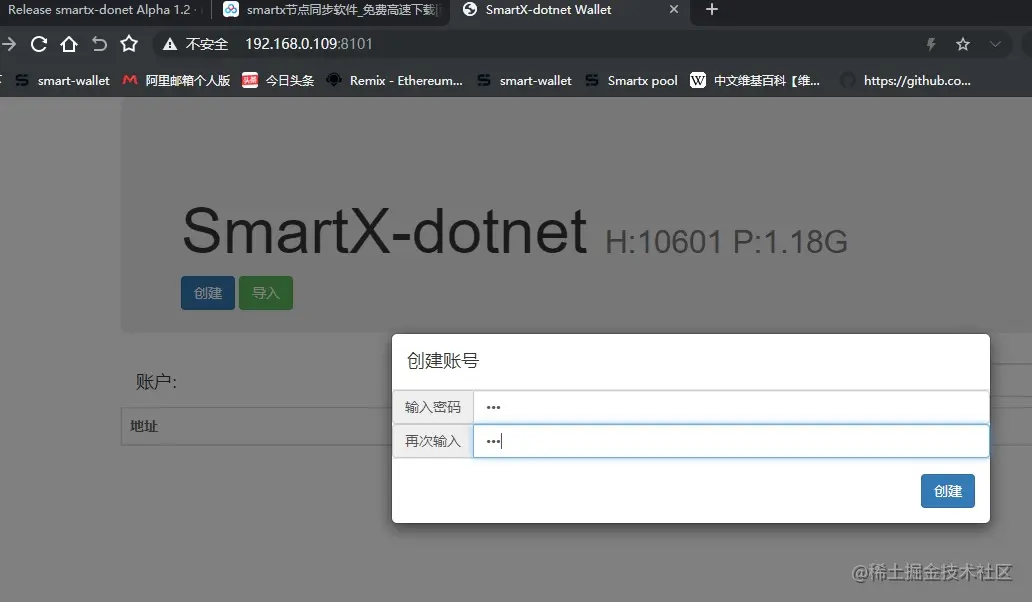
Task: Click the 账户: label
Action: point(156,382)
